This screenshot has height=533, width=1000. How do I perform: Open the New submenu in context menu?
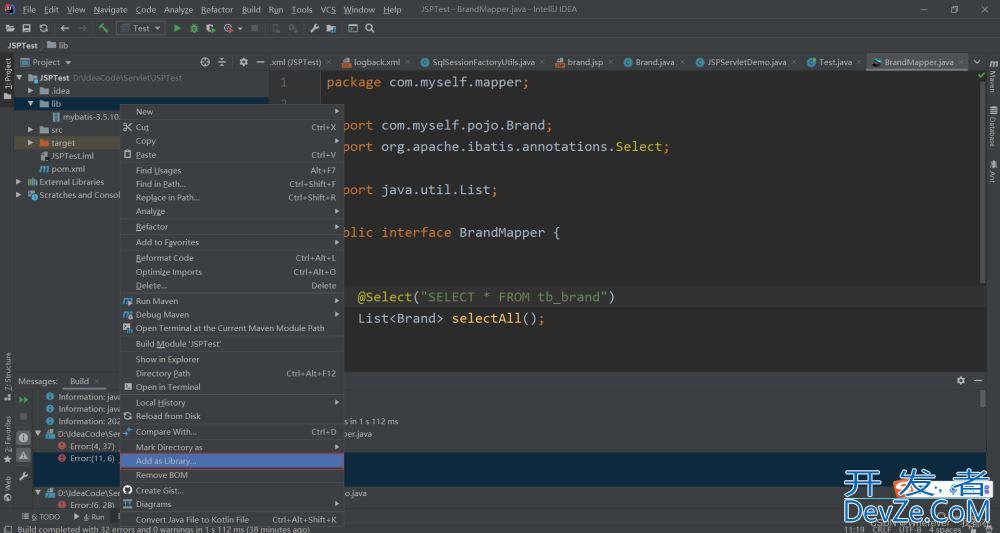(x=232, y=112)
